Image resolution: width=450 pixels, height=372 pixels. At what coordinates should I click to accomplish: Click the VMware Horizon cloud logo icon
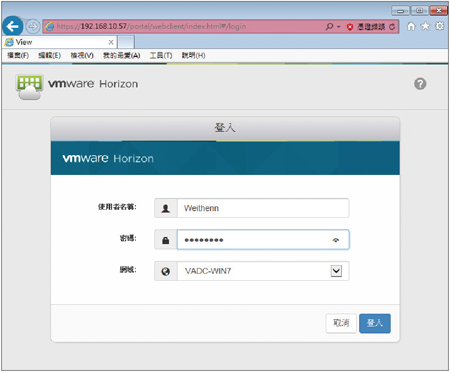pos(29,87)
